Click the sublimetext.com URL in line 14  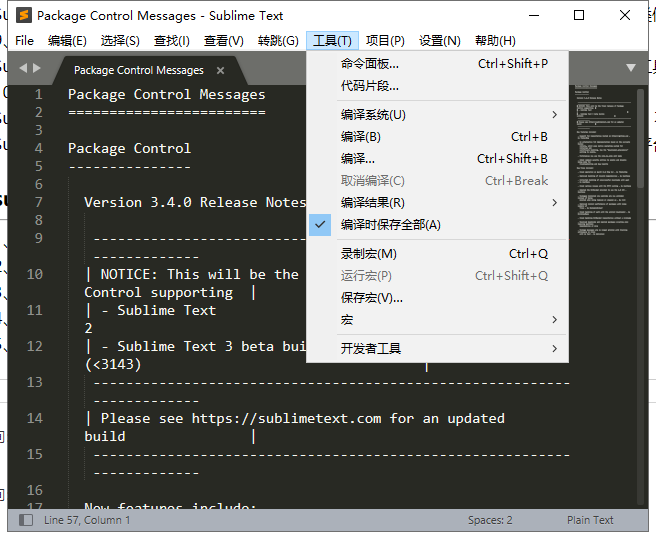pyautogui.click(x=286, y=418)
